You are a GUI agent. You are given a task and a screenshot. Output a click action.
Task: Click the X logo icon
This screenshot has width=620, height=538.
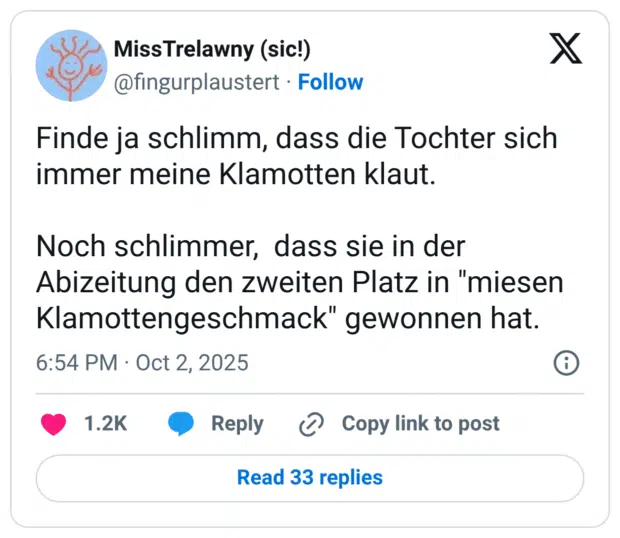pos(565,49)
